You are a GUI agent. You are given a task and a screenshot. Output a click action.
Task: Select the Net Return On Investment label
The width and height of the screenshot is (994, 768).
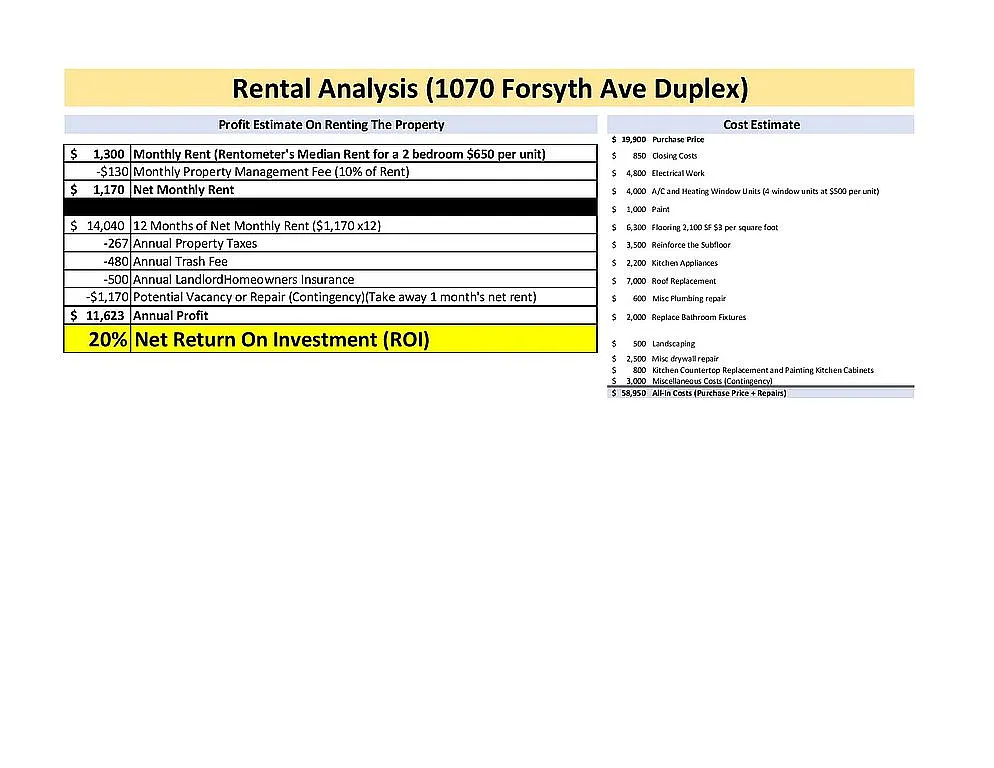coord(282,340)
